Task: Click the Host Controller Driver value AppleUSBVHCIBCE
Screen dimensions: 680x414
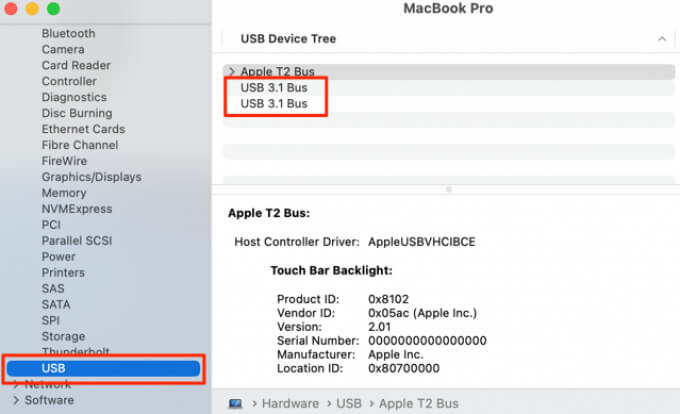Action: click(x=422, y=242)
